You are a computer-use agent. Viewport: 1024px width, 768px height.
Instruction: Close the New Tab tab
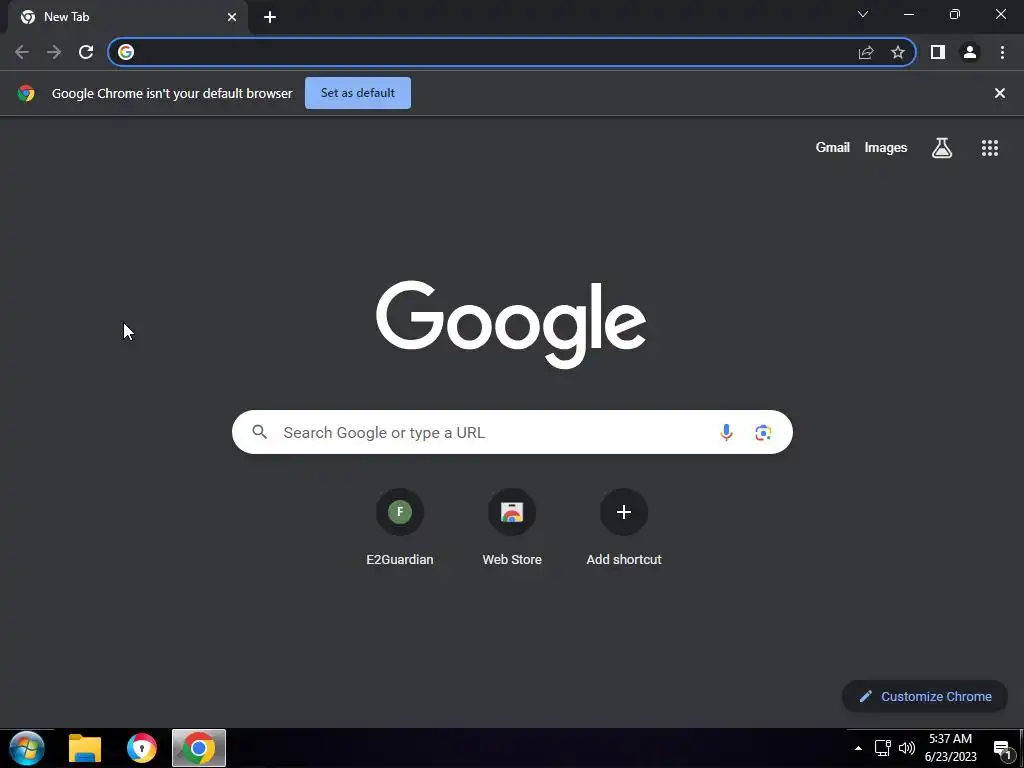tap(232, 17)
